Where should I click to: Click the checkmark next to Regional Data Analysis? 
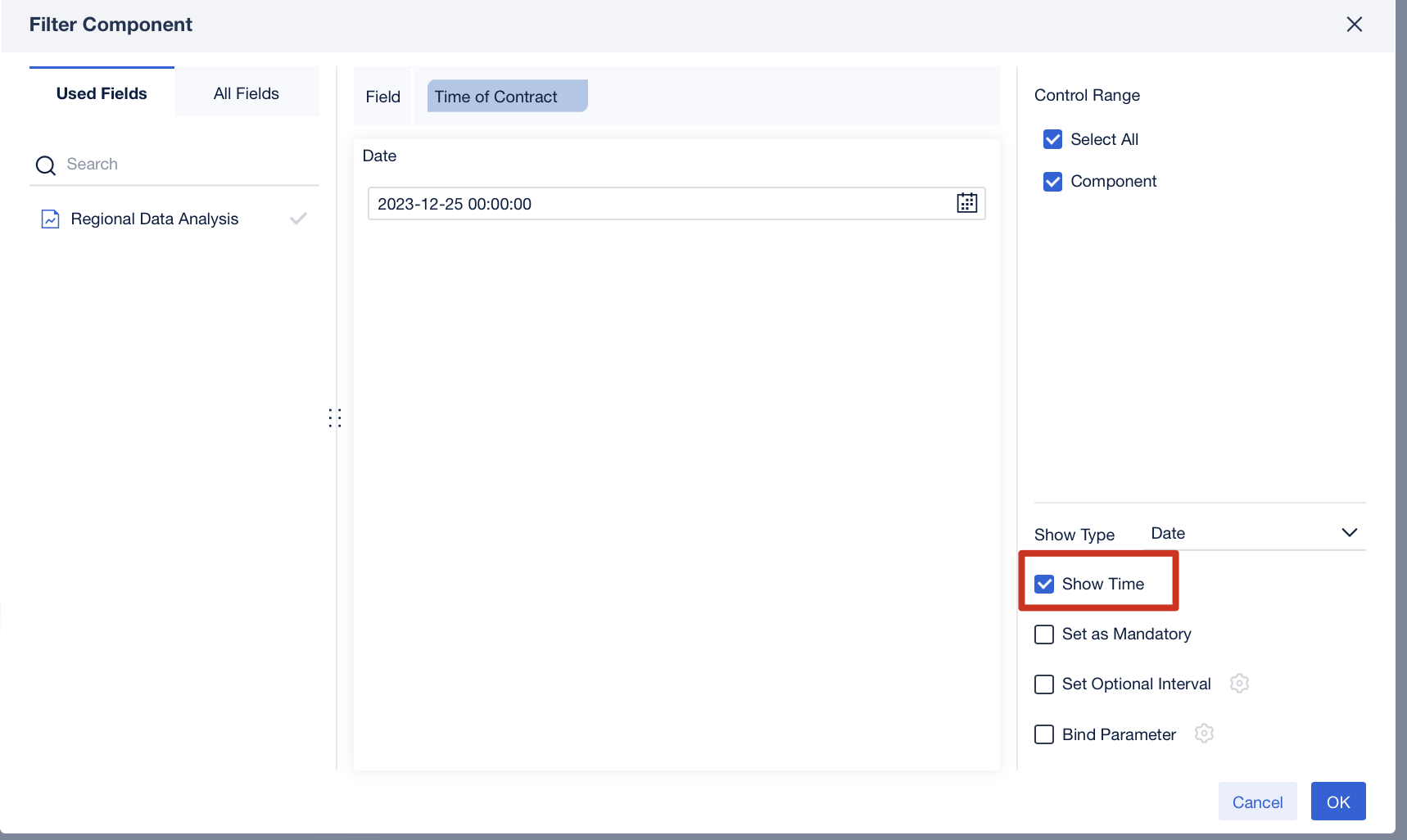298,219
